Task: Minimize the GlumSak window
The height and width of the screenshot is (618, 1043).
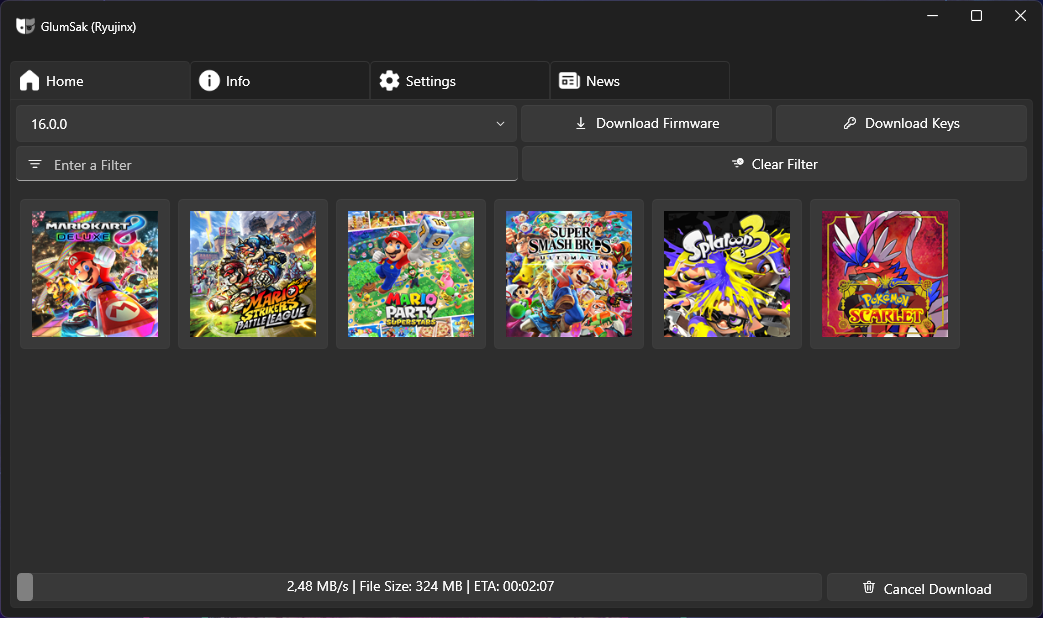Action: (933, 15)
